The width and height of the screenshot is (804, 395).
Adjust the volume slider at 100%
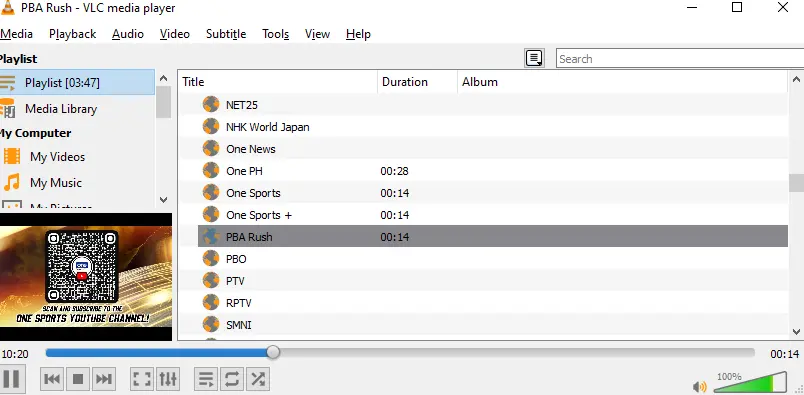[750, 382]
